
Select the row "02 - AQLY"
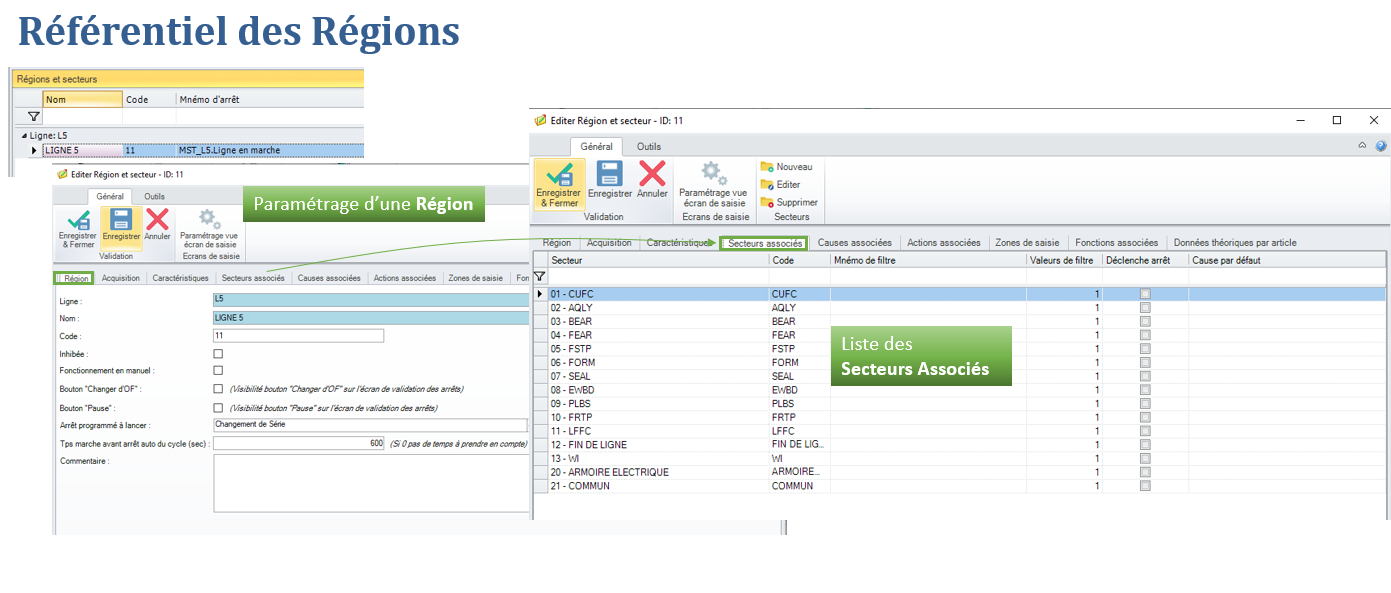point(960,308)
